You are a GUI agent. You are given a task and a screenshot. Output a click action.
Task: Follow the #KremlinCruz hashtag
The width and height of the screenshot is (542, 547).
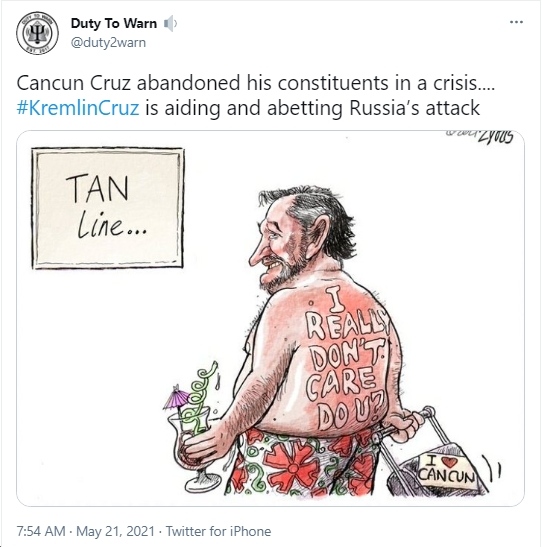point(78,107)
